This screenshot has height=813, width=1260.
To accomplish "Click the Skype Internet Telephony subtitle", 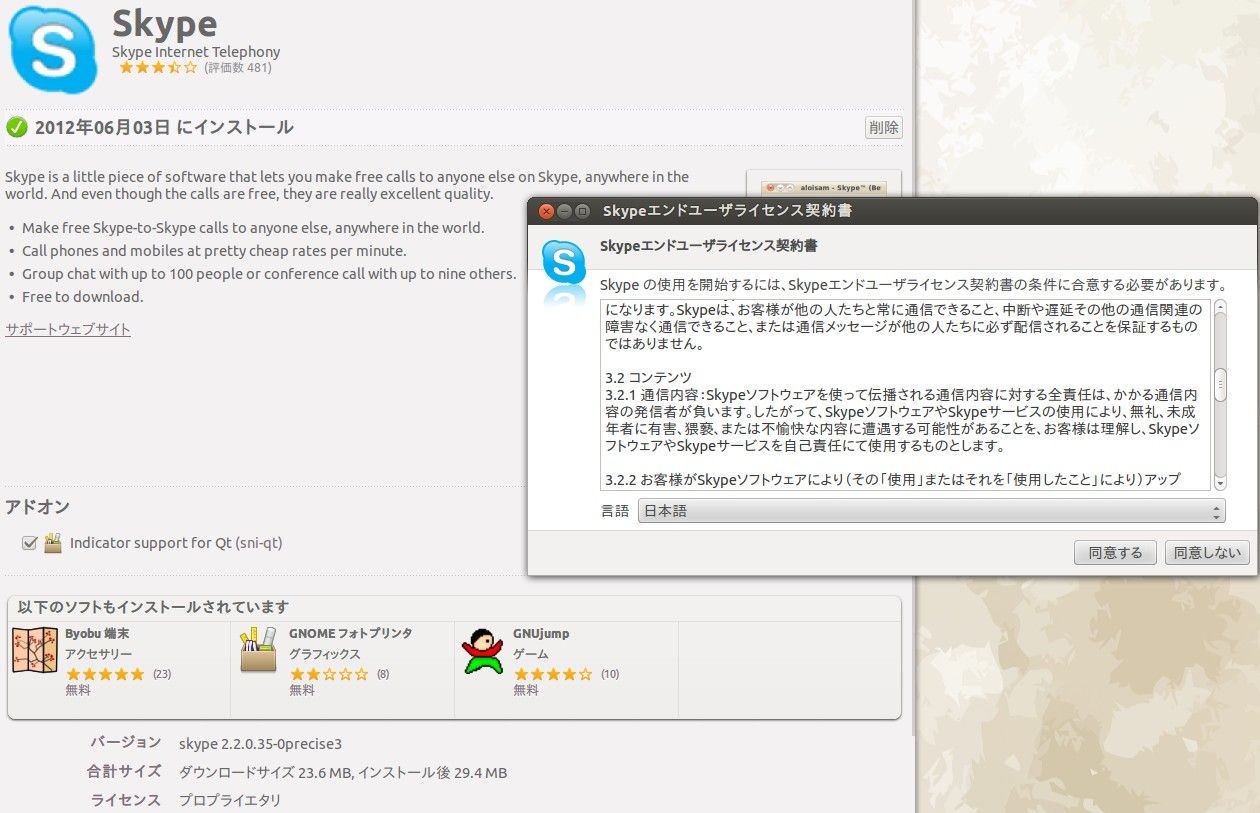I will (196, 52).
